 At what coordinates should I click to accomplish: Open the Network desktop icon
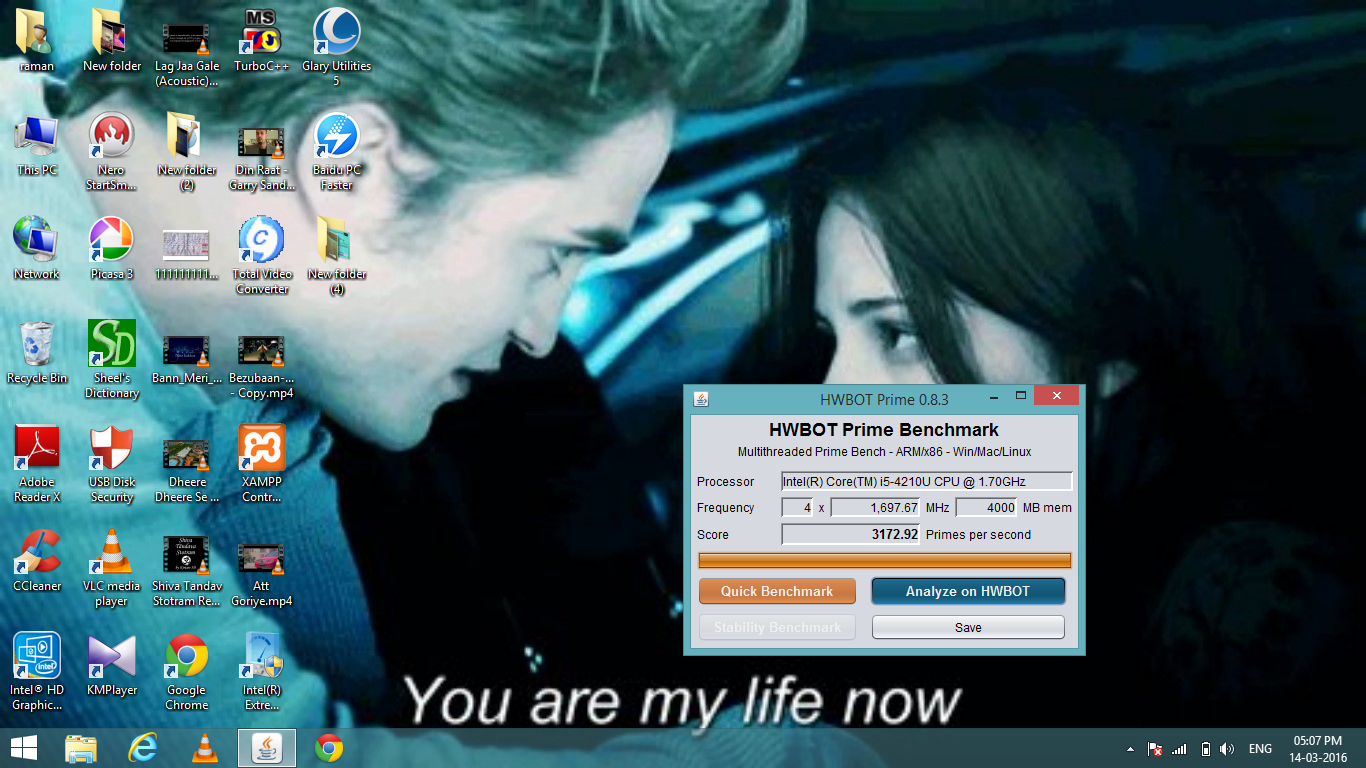(x=37, y=239)
